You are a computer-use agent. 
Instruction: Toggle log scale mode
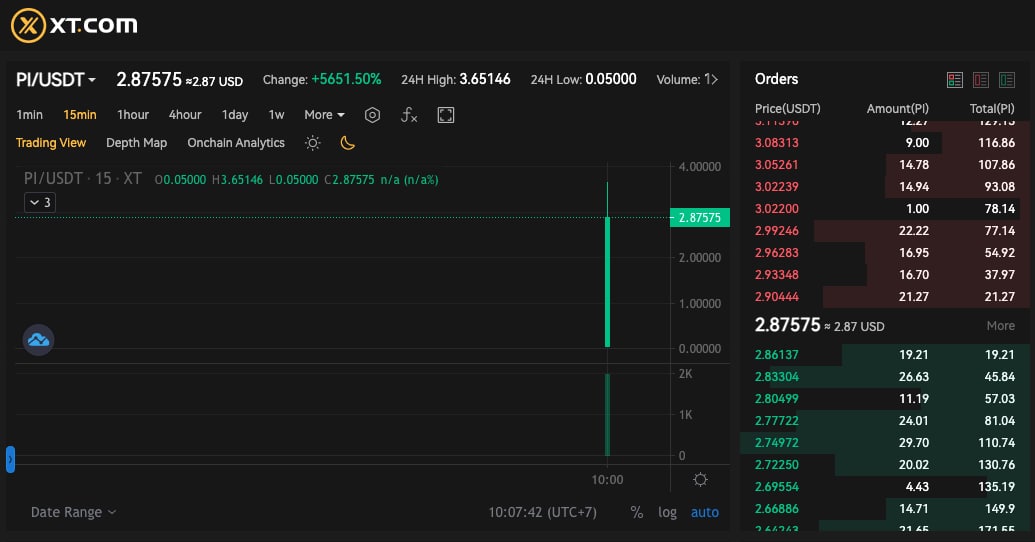click(667, 512)
